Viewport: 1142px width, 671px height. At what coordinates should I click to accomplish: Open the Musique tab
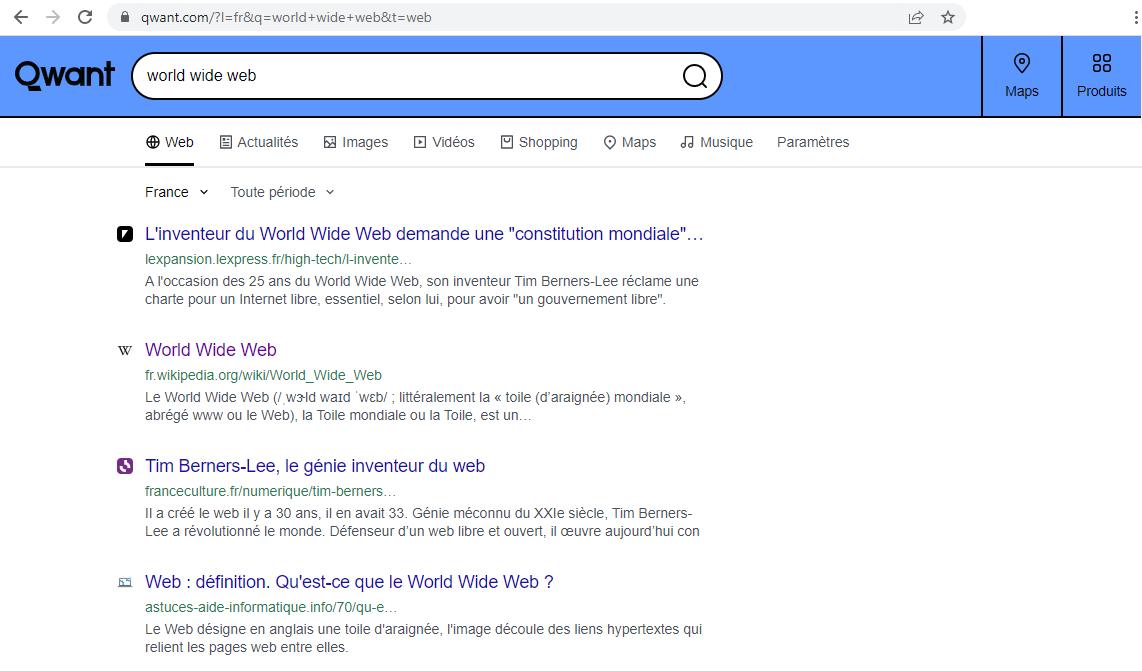point(716,142)
